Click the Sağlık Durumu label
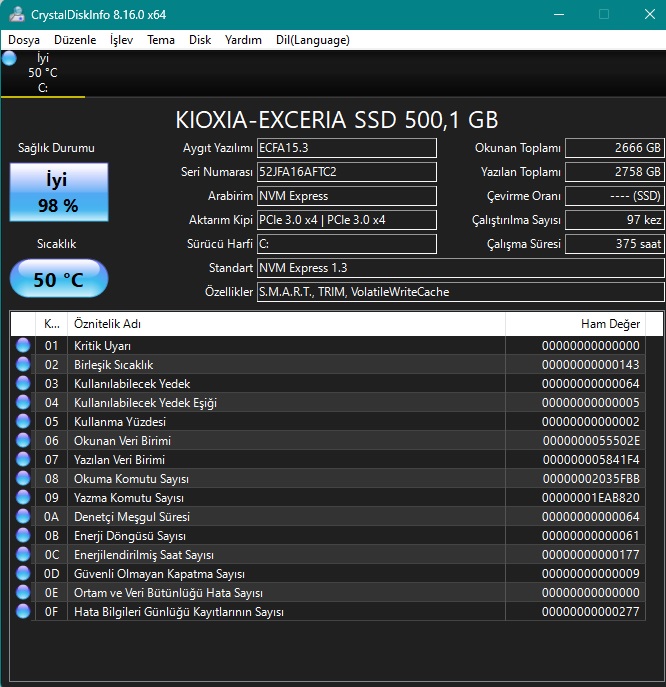 [x=56, y=148]
